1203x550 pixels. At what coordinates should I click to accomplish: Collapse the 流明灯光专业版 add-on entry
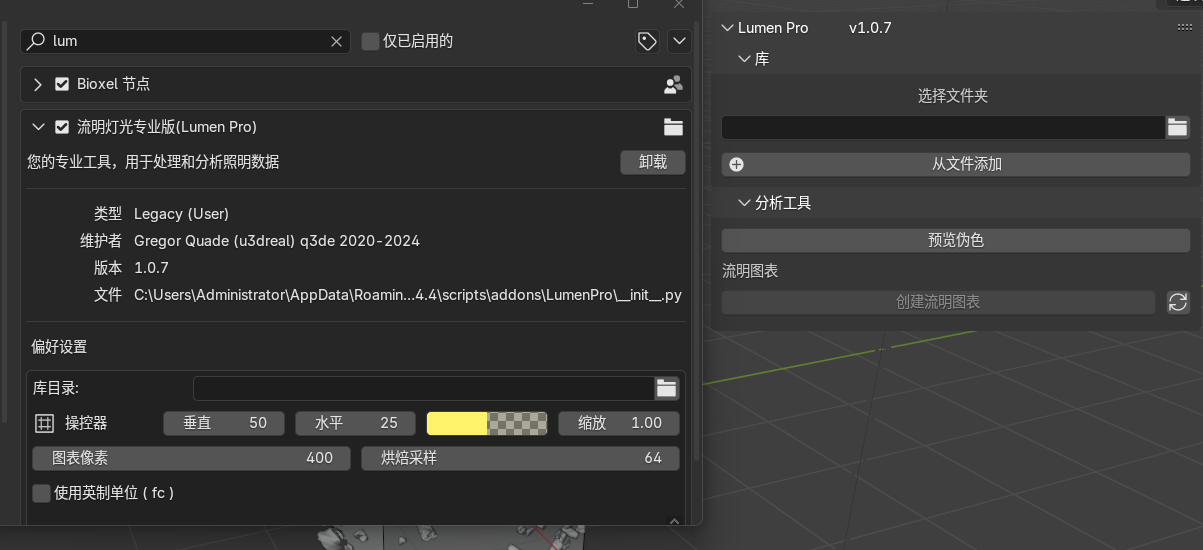[x=38, y=127]
